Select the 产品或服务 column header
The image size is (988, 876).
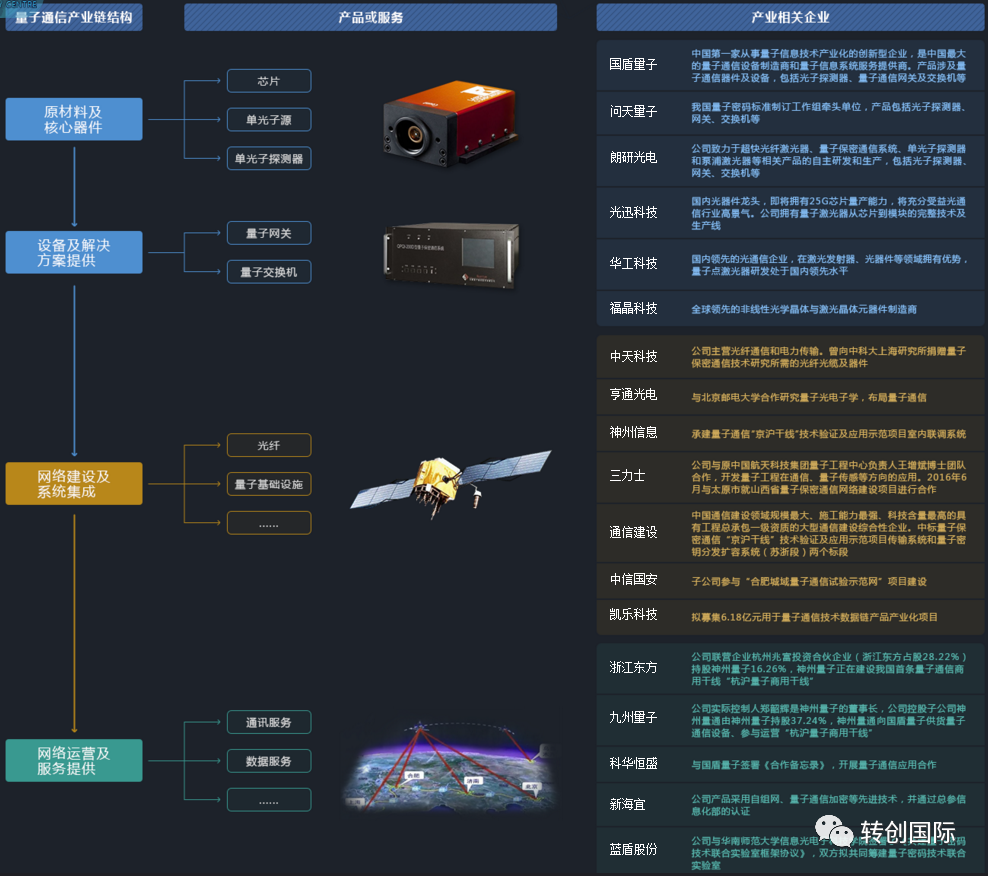(370, 17)
